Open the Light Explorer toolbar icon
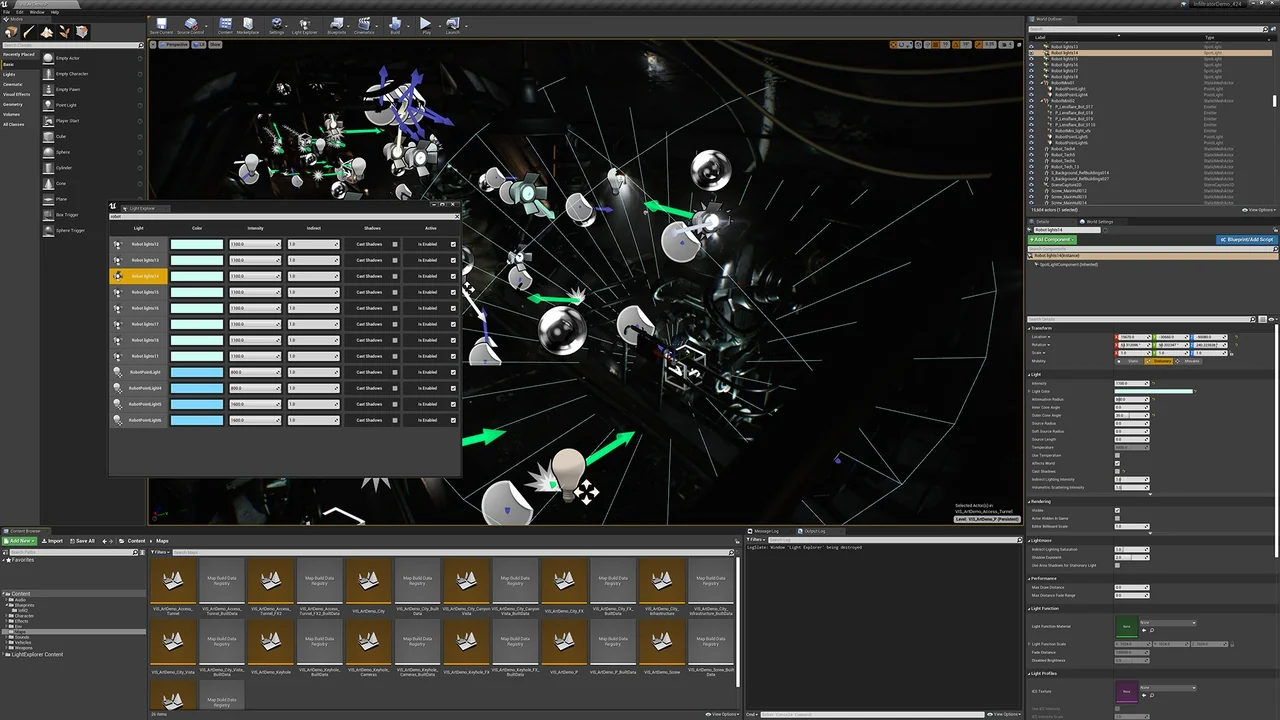 pos(305,23)
